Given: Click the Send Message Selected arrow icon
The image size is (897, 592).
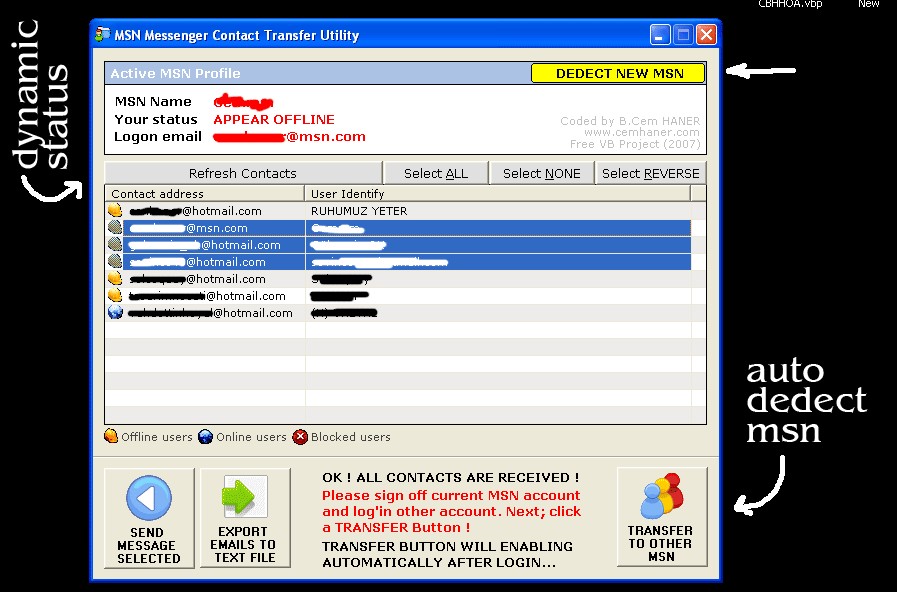Looking at the screenshot, I should (x=148, y=498).
